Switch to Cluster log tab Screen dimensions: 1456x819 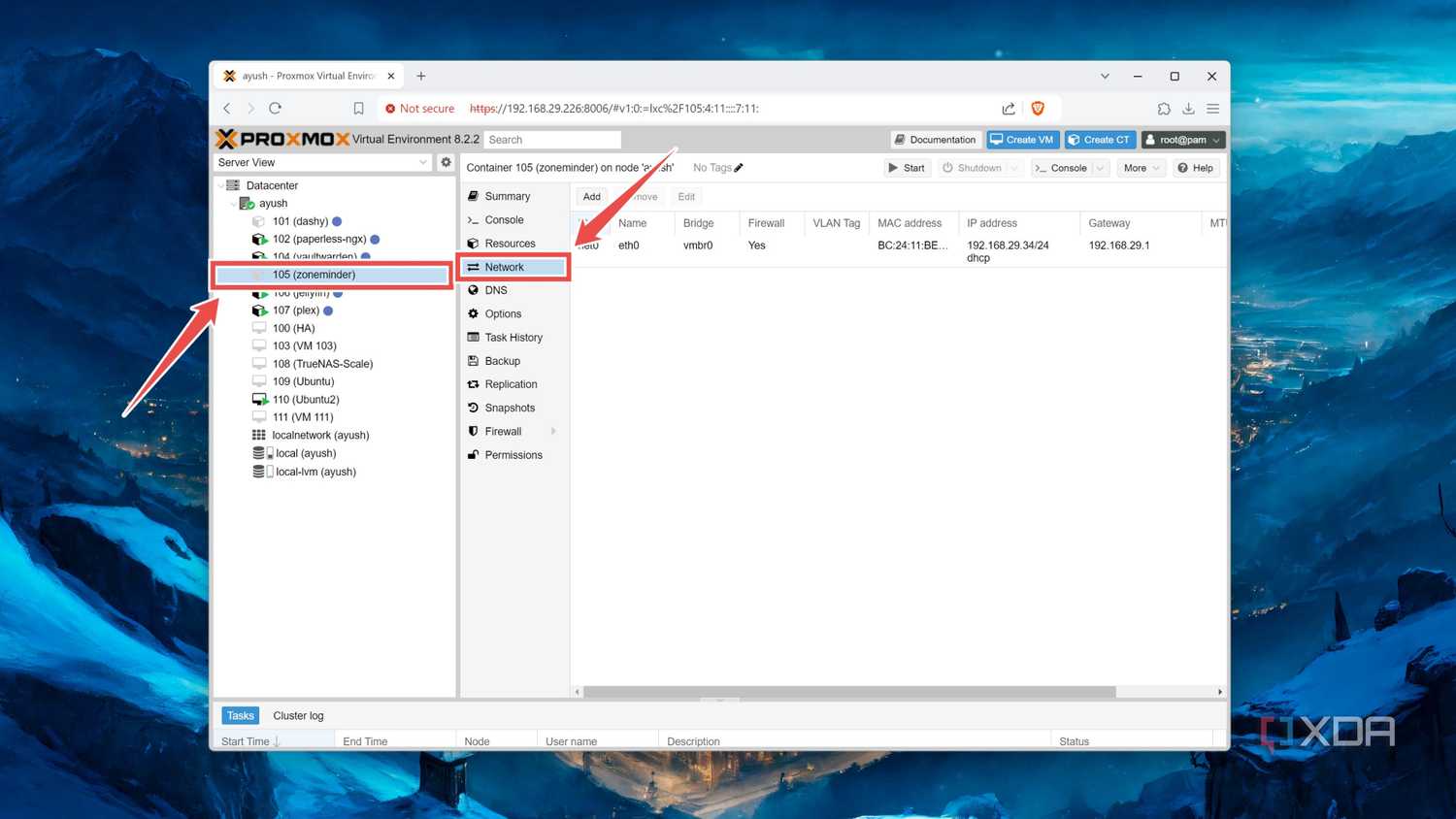point(298,715)
